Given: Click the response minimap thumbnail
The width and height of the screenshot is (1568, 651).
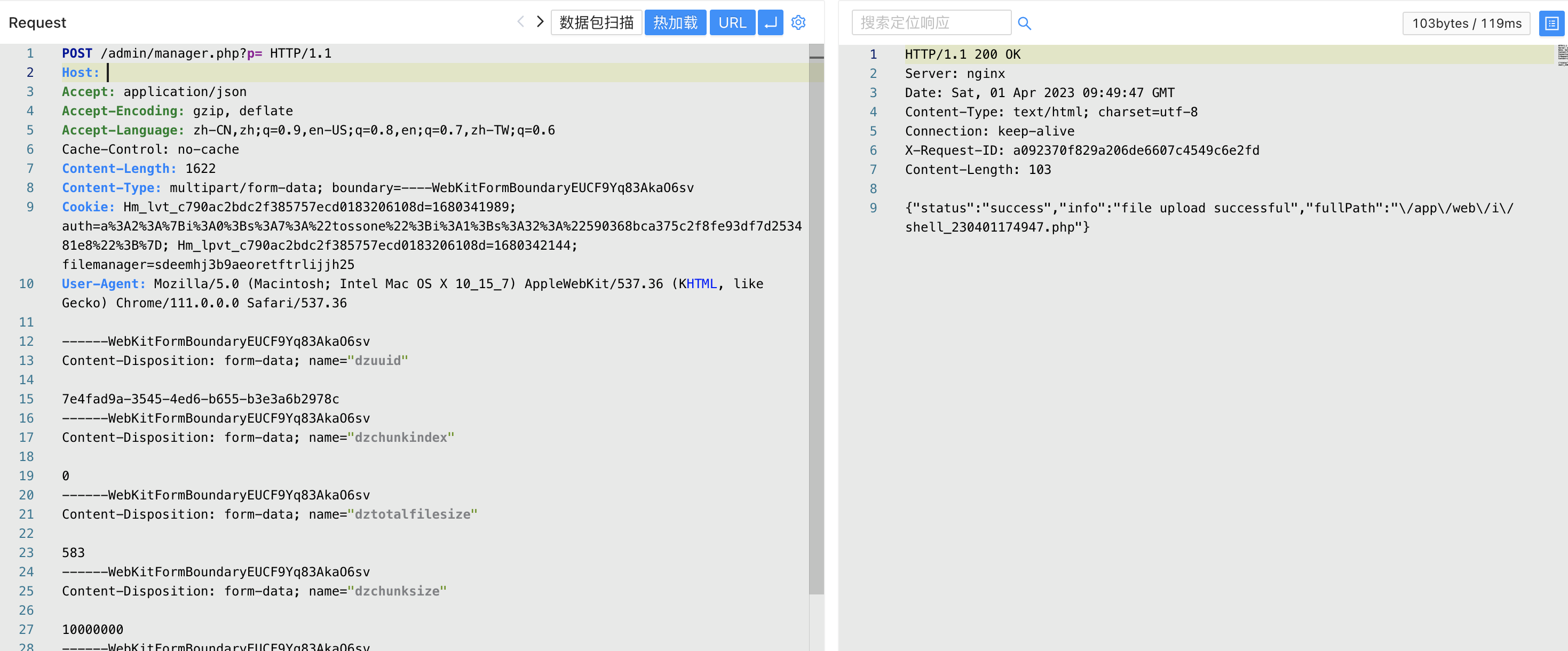Looking at the screenshot, I should (x=1562, y=55).
